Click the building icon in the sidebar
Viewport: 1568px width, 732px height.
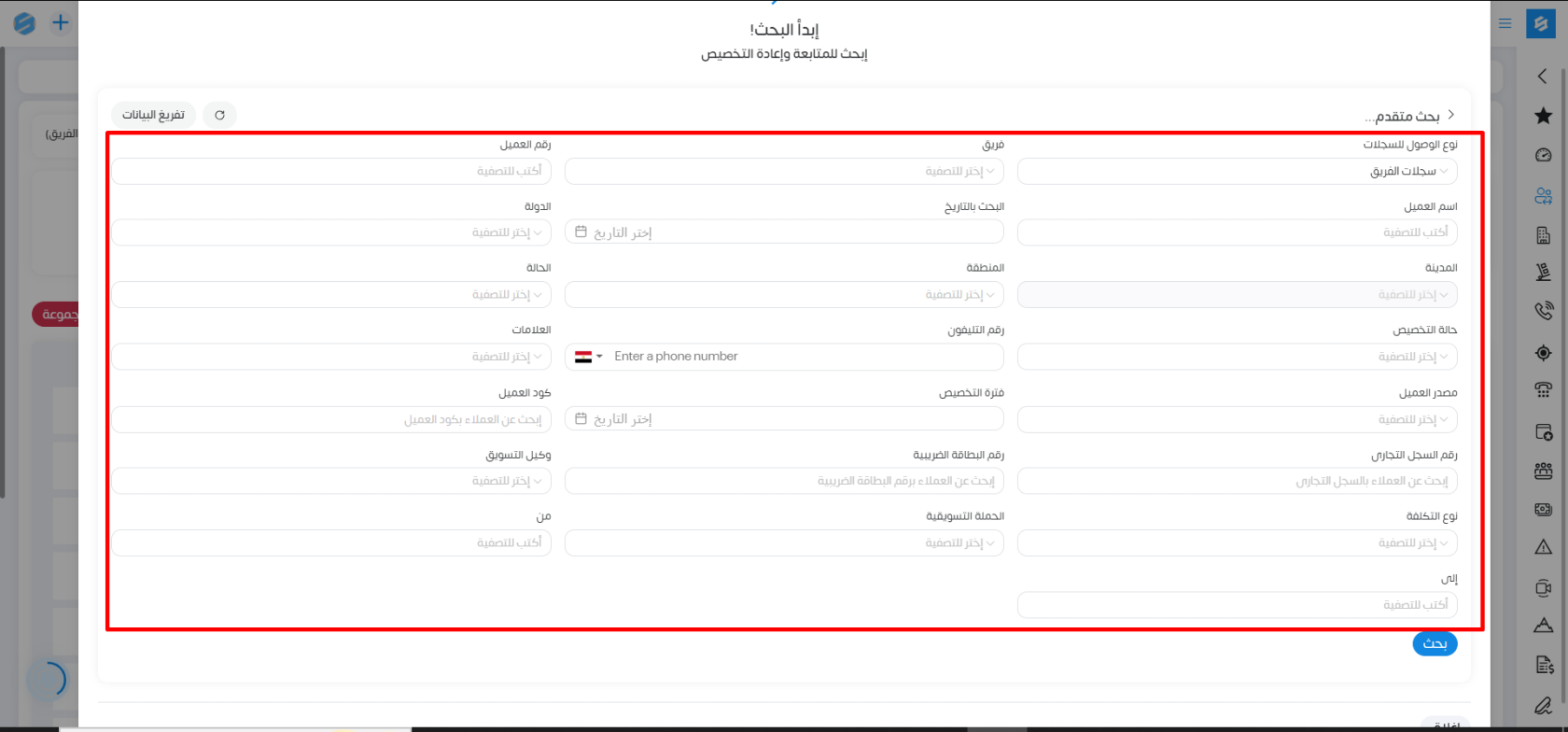[1543, 235]
